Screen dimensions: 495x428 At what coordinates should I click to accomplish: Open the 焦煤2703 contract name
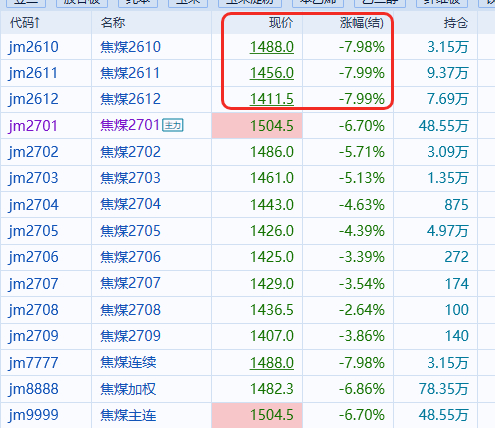coord(130,178)
